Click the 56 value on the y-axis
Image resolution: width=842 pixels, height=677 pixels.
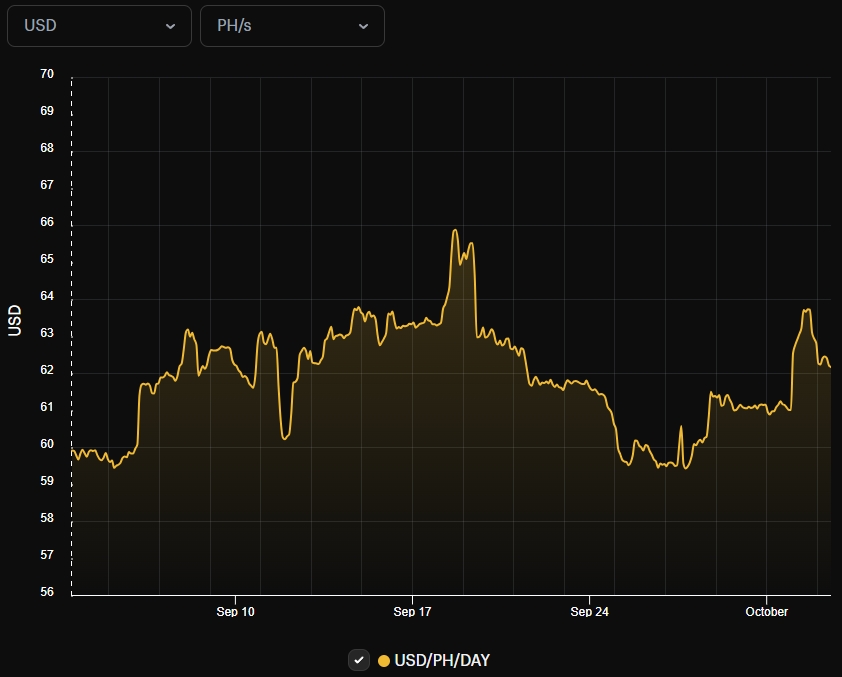[47, 592]
